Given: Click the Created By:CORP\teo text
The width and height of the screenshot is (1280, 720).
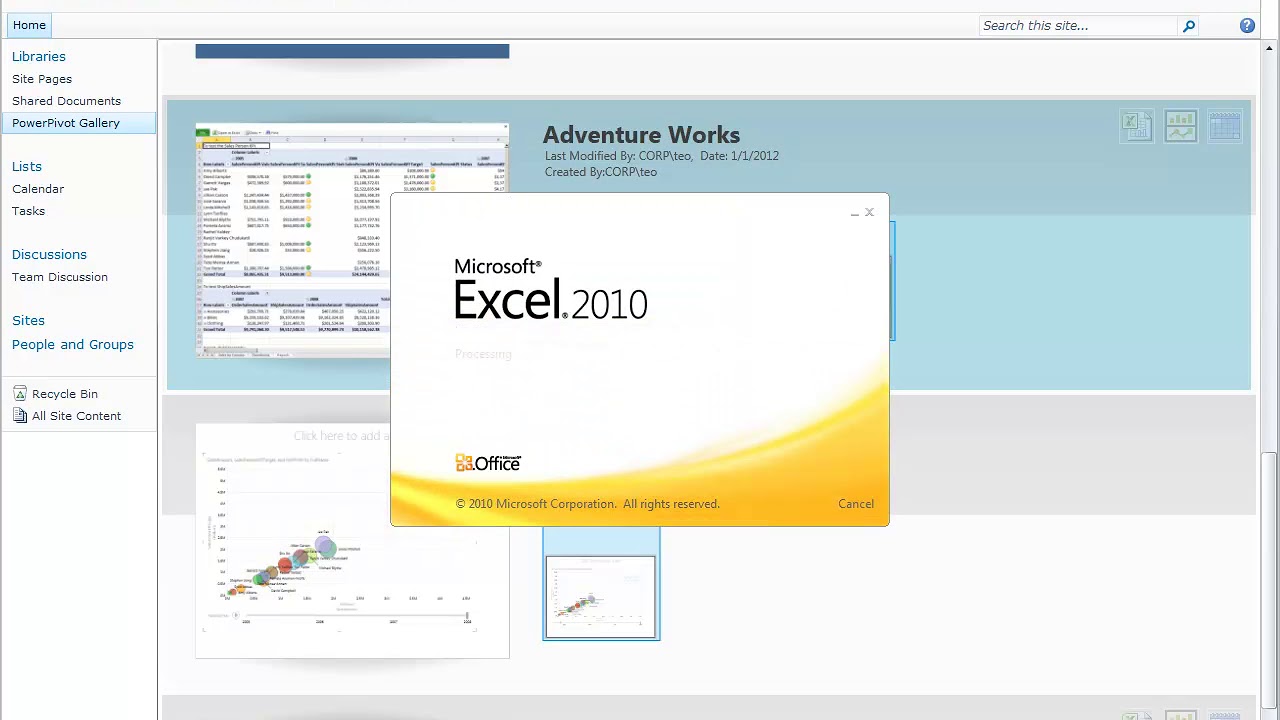Looking at the screenshot, I should point(601,172).
